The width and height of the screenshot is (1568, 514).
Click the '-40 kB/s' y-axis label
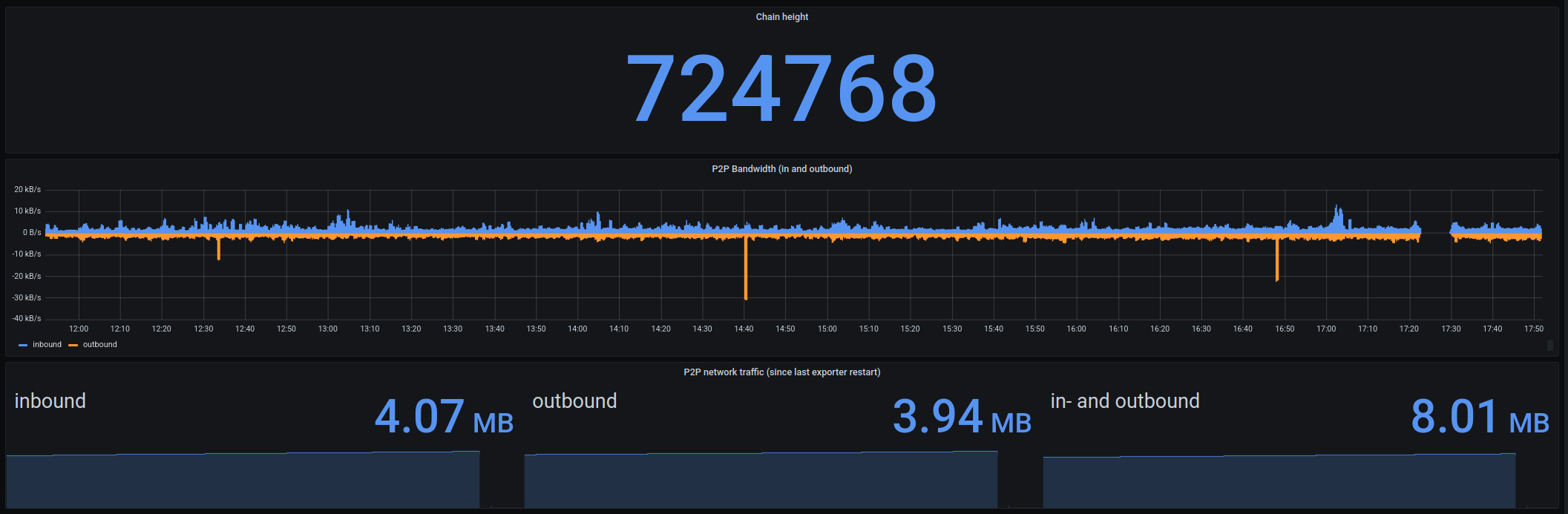tap(27, 319)
